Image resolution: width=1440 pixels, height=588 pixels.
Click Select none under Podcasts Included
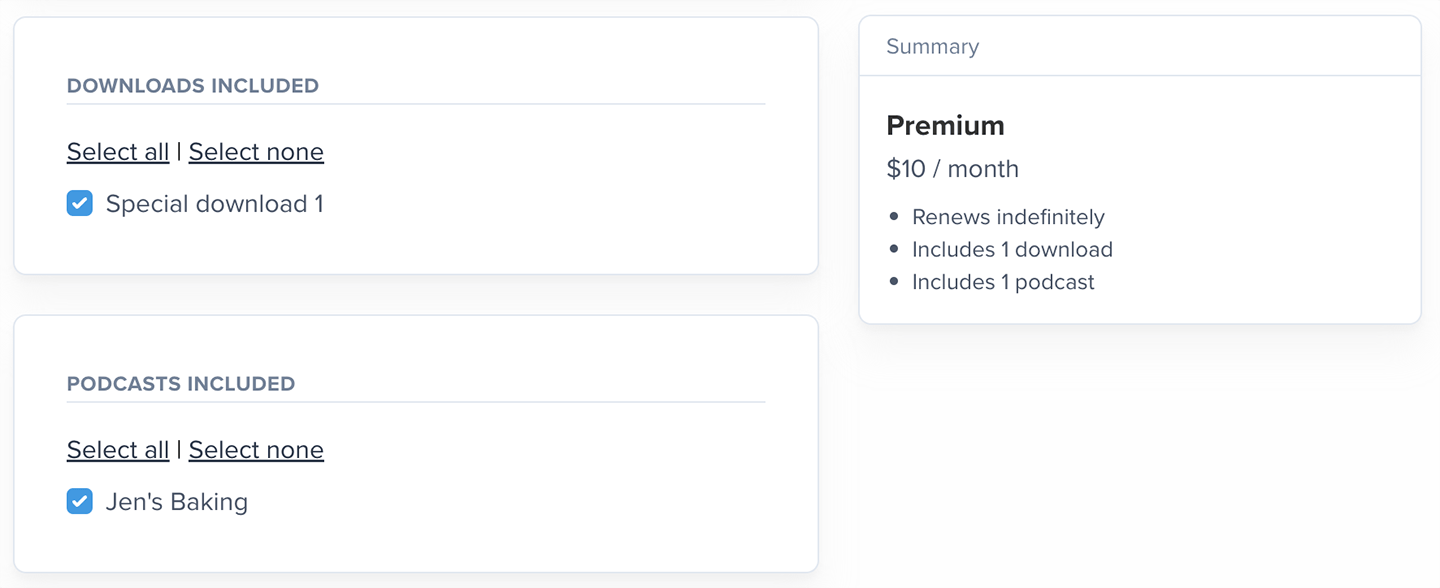click(x=256, y=450)
